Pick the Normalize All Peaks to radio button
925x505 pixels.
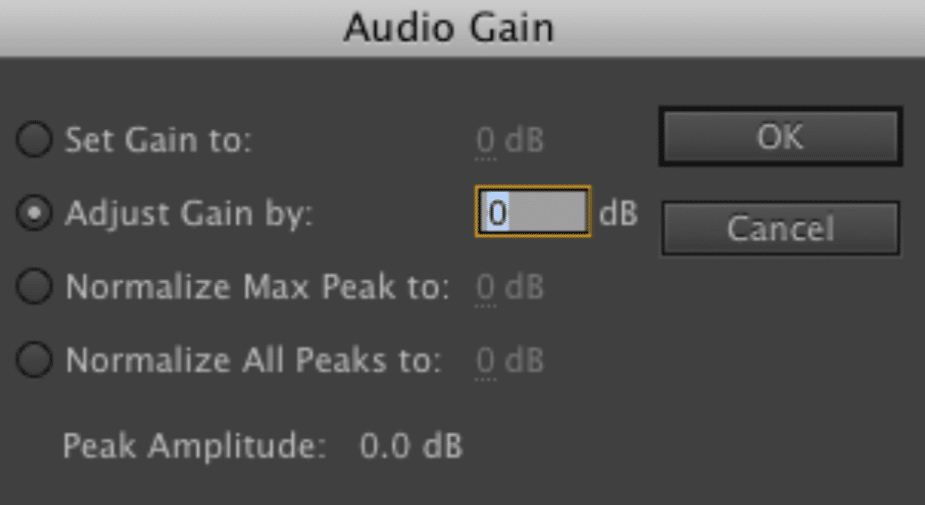[x=34, y=360]
